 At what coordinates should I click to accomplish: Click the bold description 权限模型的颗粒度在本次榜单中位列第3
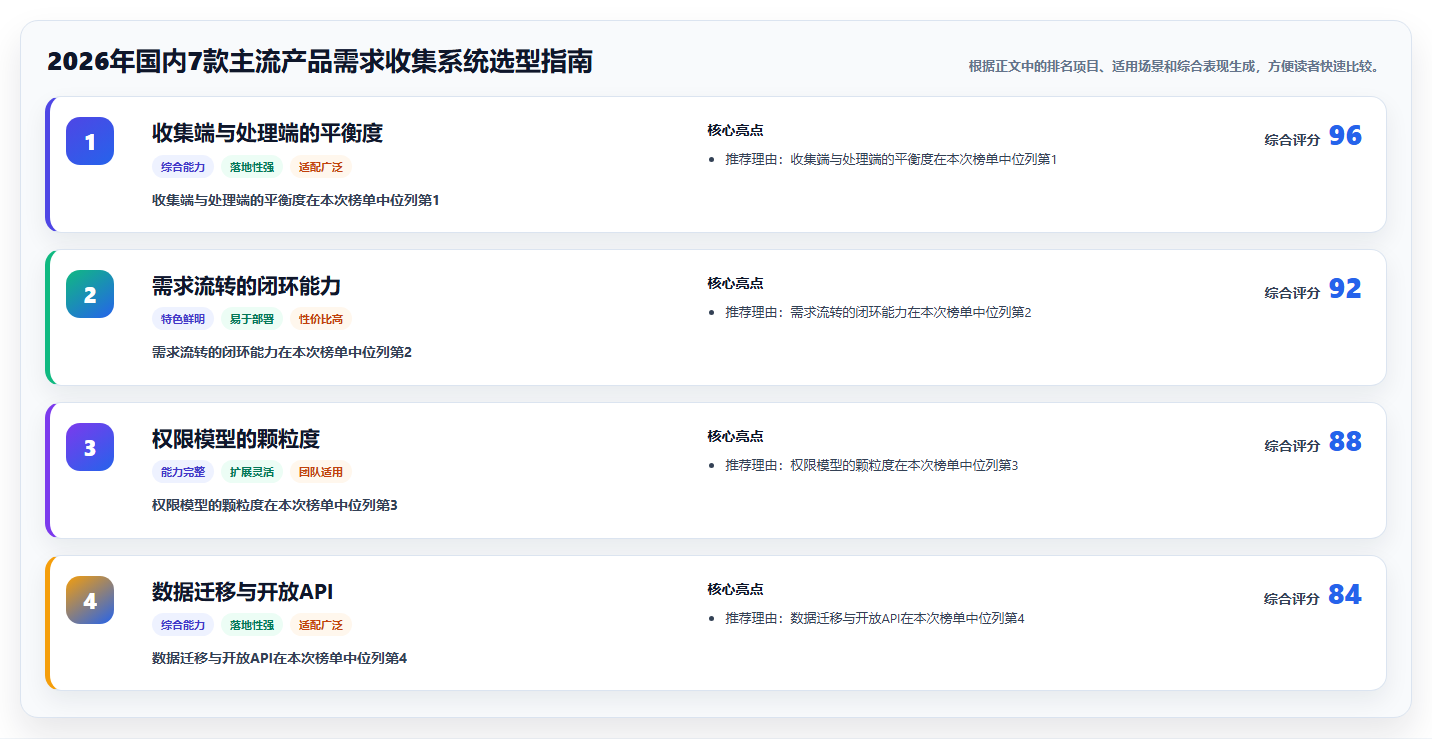pyautogui.click(x=275, y=505)
